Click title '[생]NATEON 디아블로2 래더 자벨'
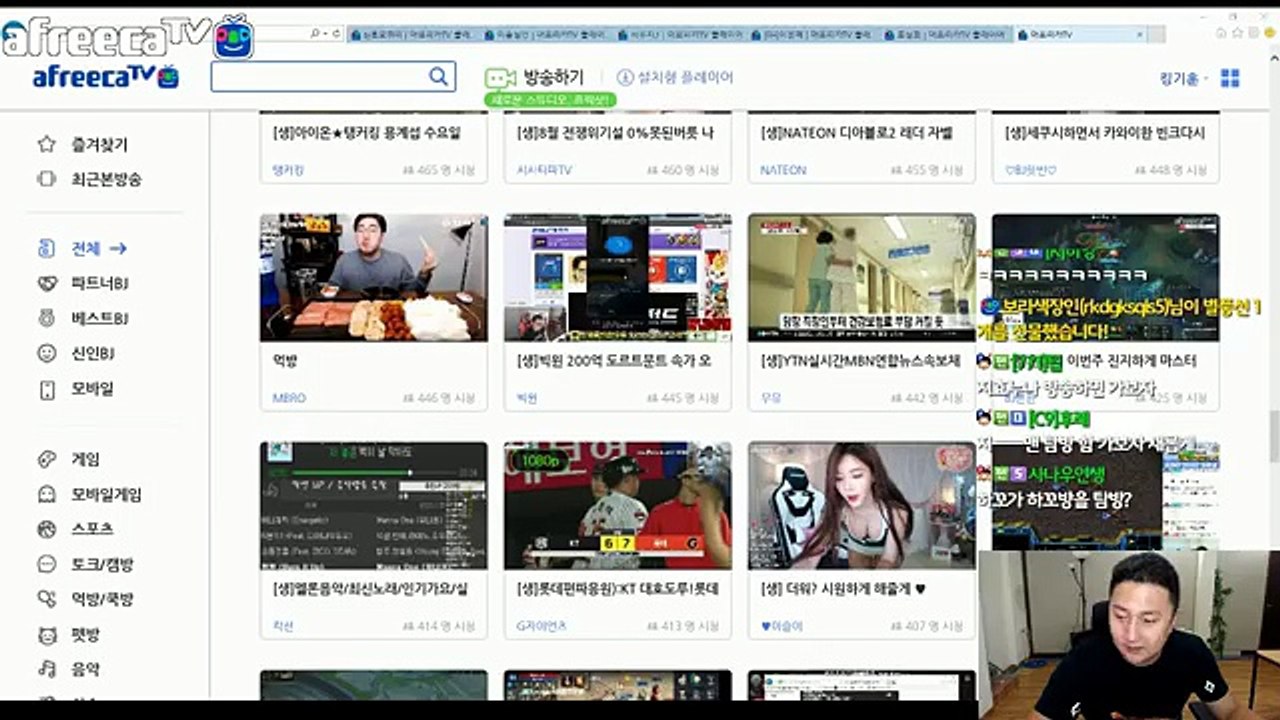This screenshot has width=1280, height=720. pos(857,132)
